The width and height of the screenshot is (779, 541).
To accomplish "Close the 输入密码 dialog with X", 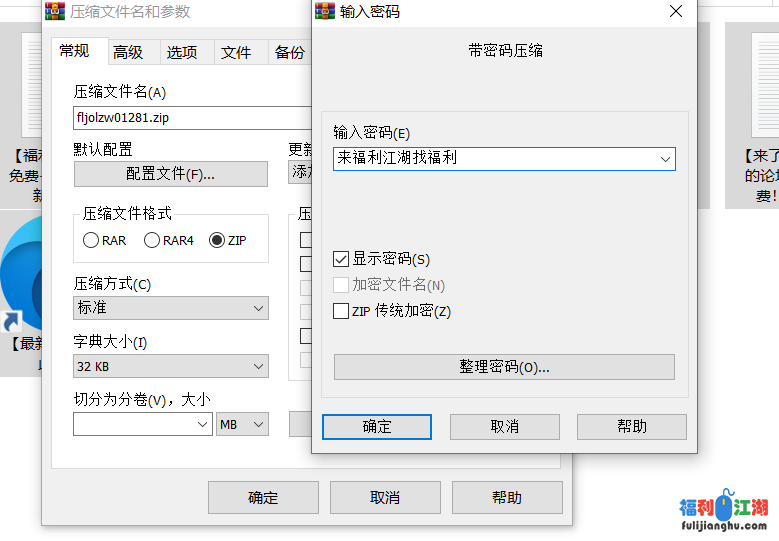I will [677, 12].
